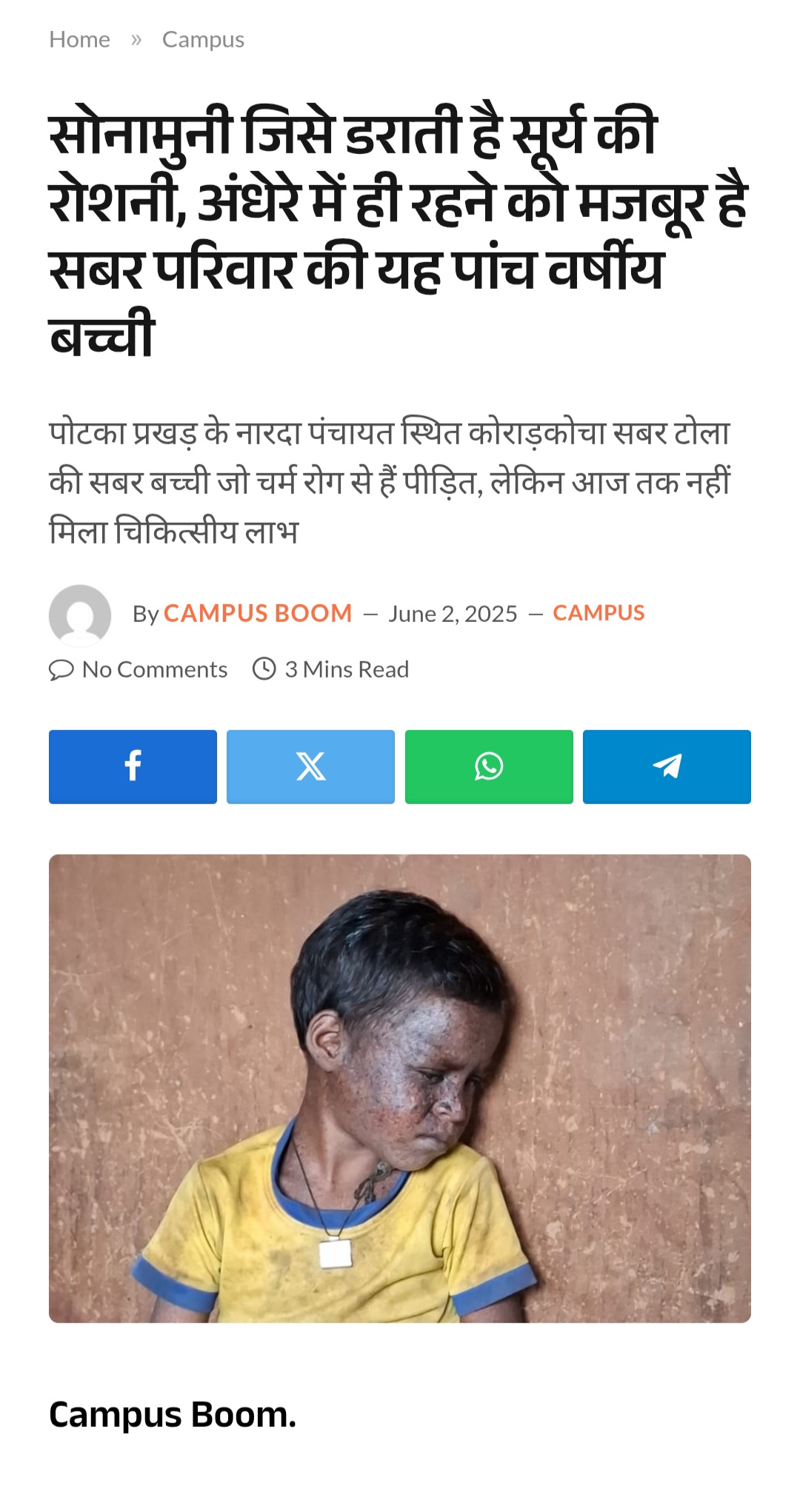This screenshot has height=1512, width=800.
Task: Share article on X
Action: [x=310, y=766]
